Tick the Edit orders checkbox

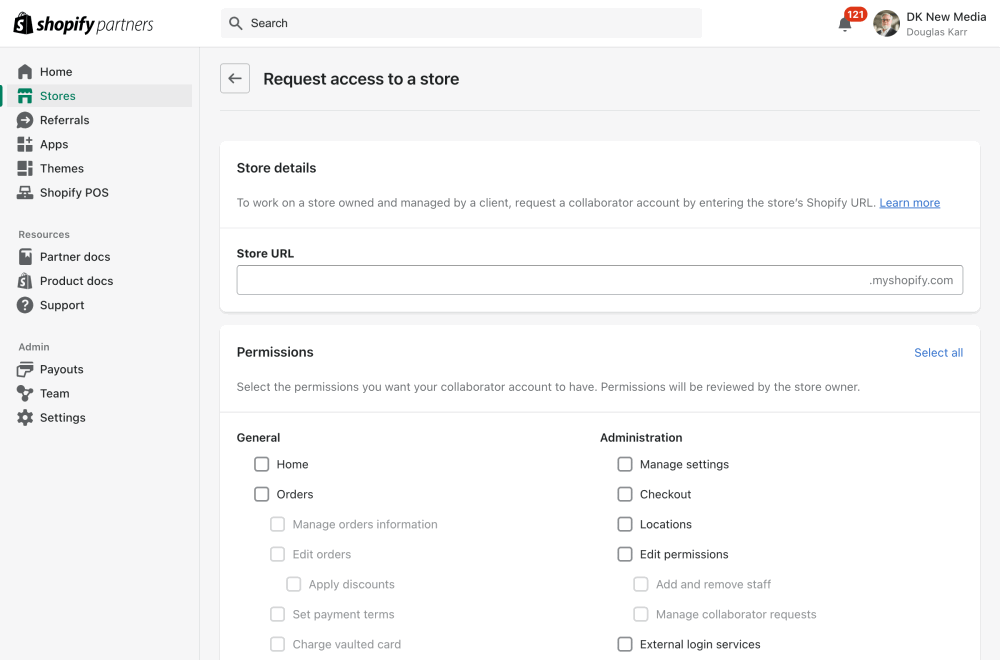[277, 554]
